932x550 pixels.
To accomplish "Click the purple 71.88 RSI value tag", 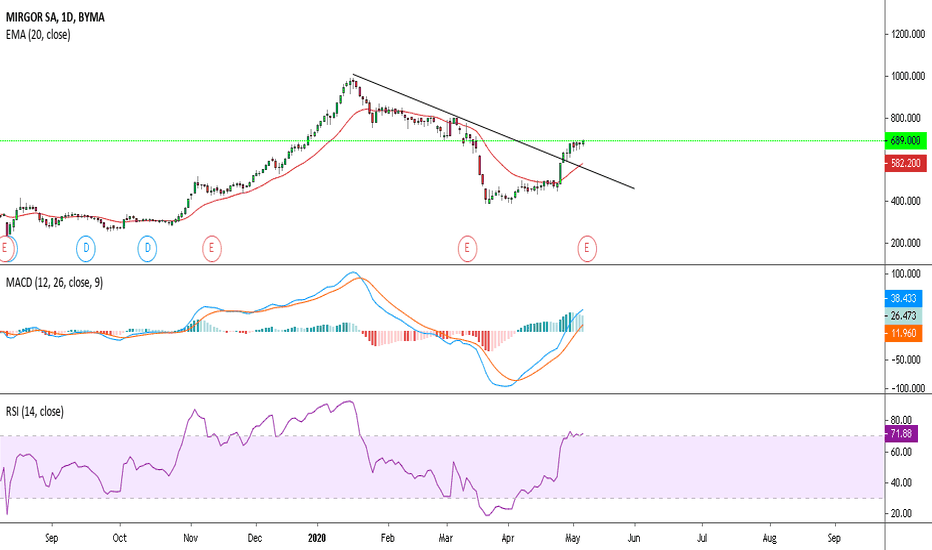I will tap(901, 433).
